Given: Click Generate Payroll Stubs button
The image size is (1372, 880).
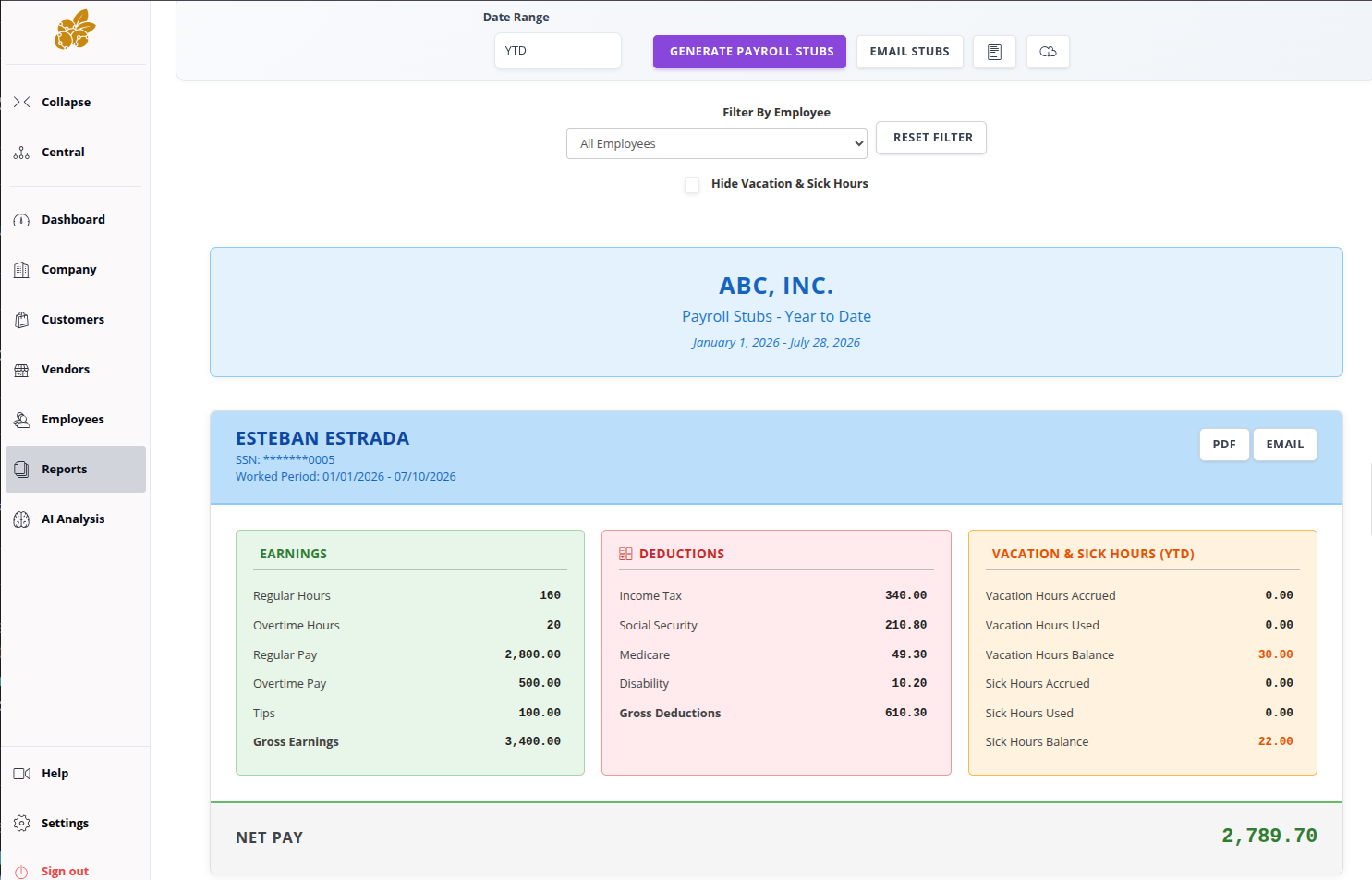Looking at the screenshot, I should pos(751,52).
